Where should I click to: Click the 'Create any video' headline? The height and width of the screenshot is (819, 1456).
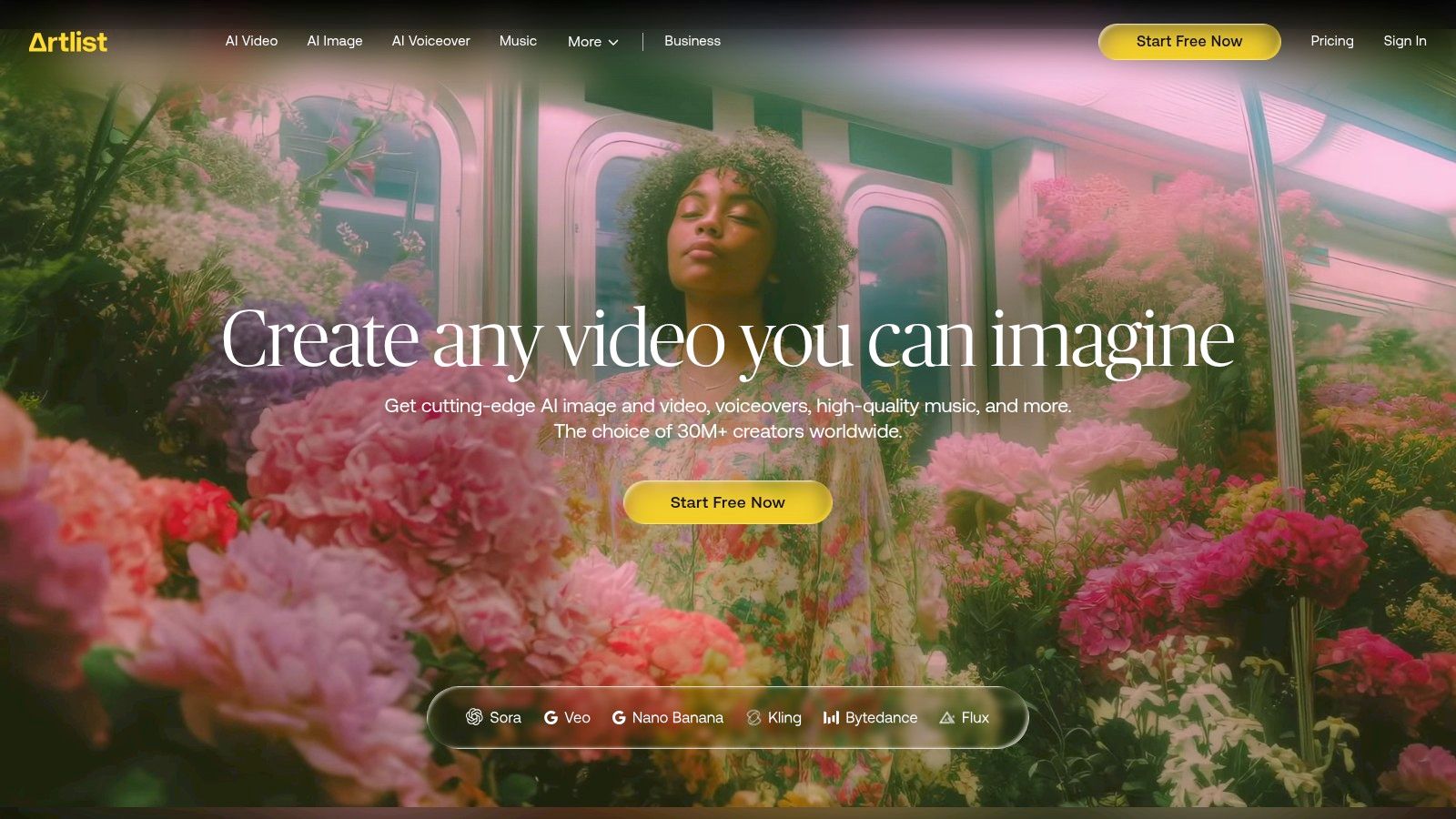click(727, 339)
